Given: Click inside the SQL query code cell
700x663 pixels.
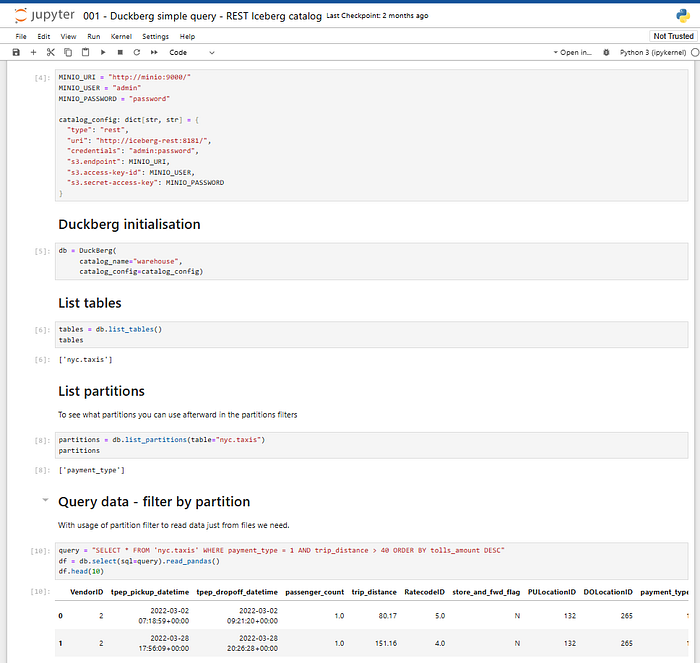Looking at the screenshot, I should pos(371,561).
